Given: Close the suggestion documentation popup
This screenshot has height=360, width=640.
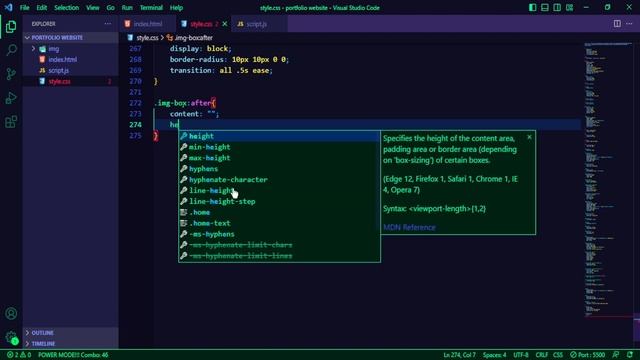Looking at the screenshot, I should click(529, 137).
